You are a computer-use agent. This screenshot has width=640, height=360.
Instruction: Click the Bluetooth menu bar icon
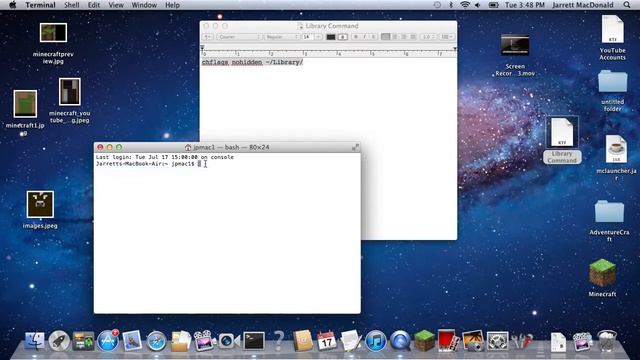tap(451, 5)
